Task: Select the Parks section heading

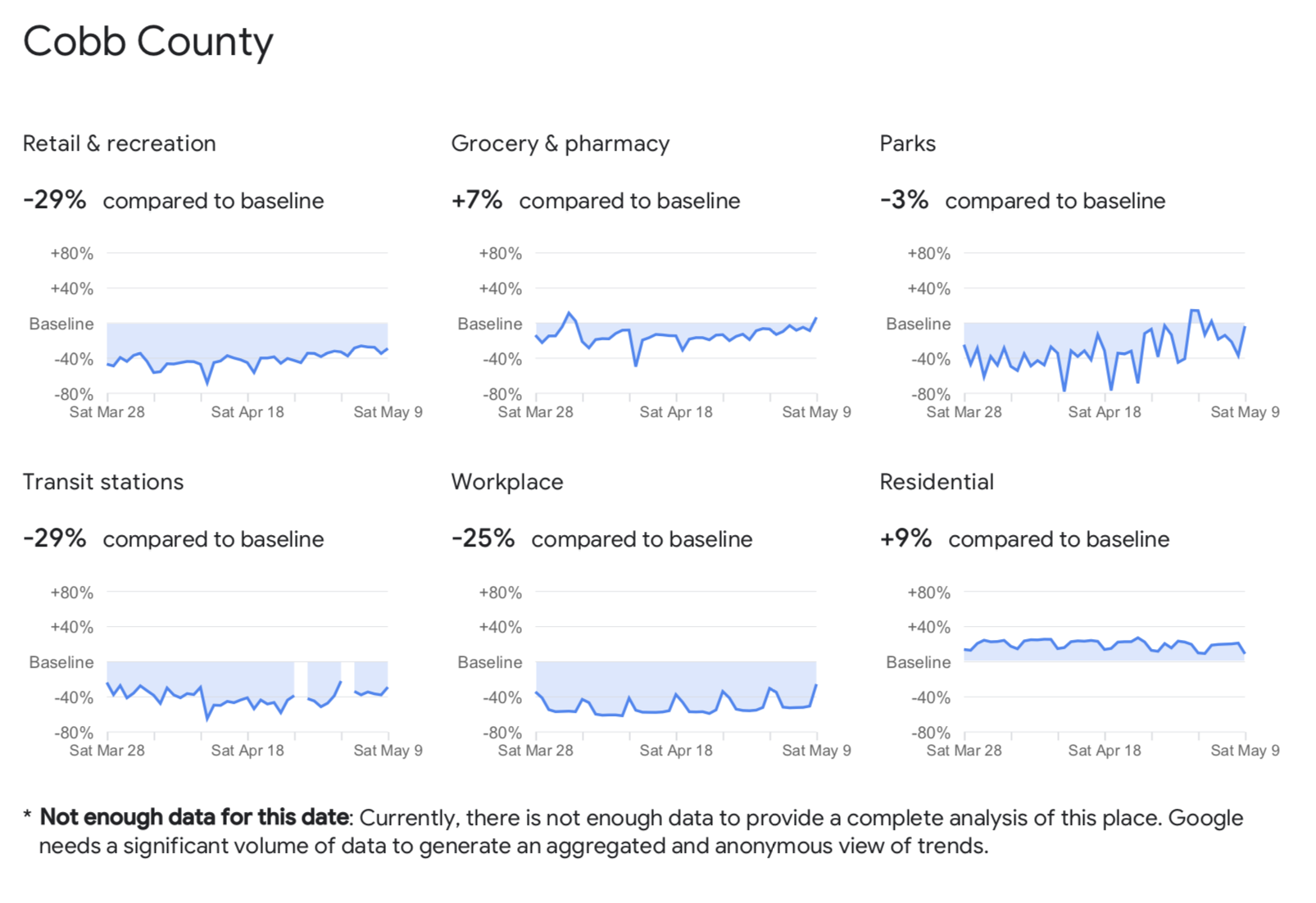Action: pos(907,143)
